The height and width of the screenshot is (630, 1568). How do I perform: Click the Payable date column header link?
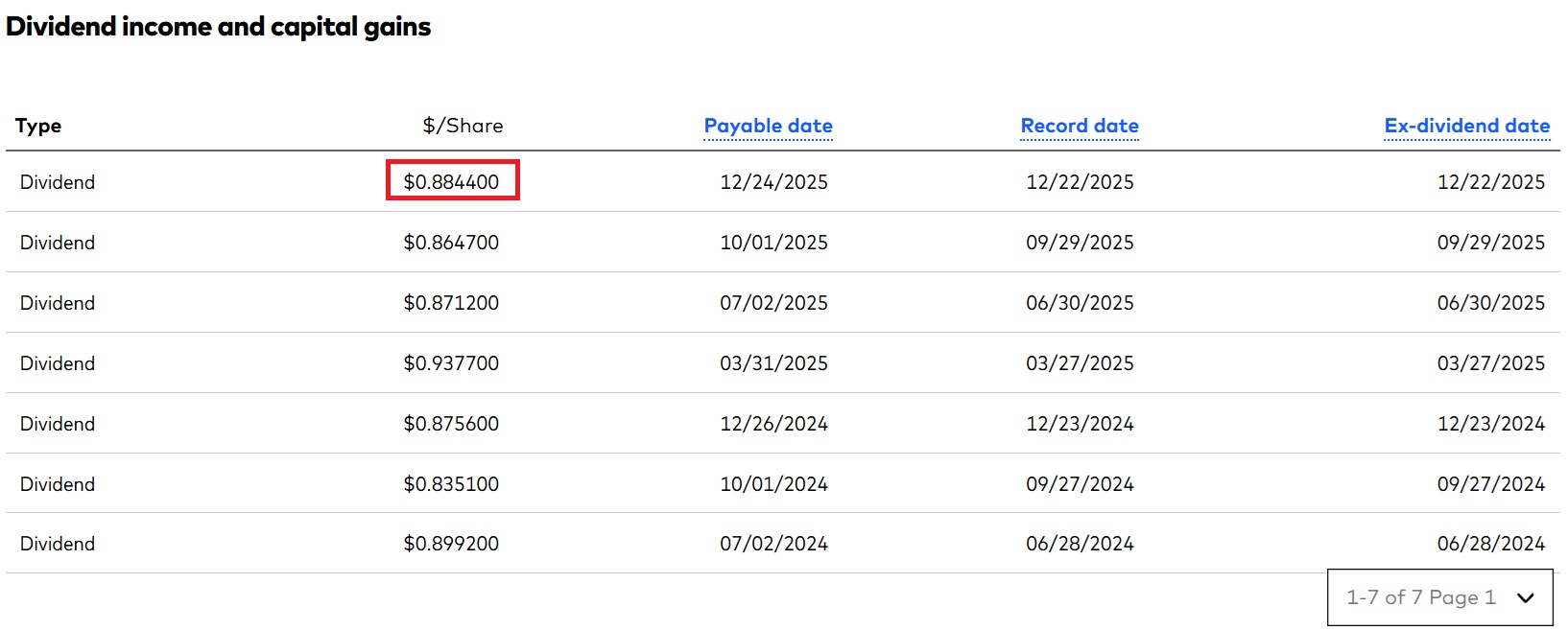pyautogui.click(x=768, y=126)
